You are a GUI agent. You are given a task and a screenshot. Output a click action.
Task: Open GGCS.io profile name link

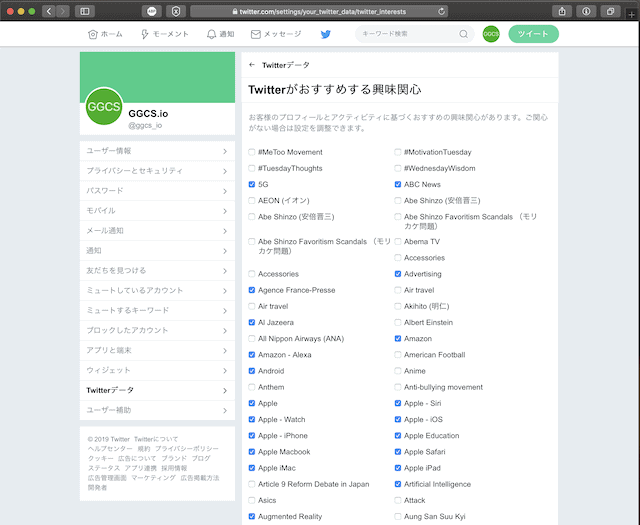(x=148, y=113)
